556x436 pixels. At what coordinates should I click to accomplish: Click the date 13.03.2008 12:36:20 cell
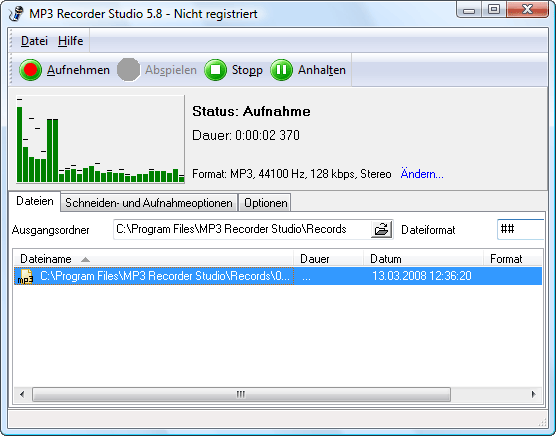422,276
